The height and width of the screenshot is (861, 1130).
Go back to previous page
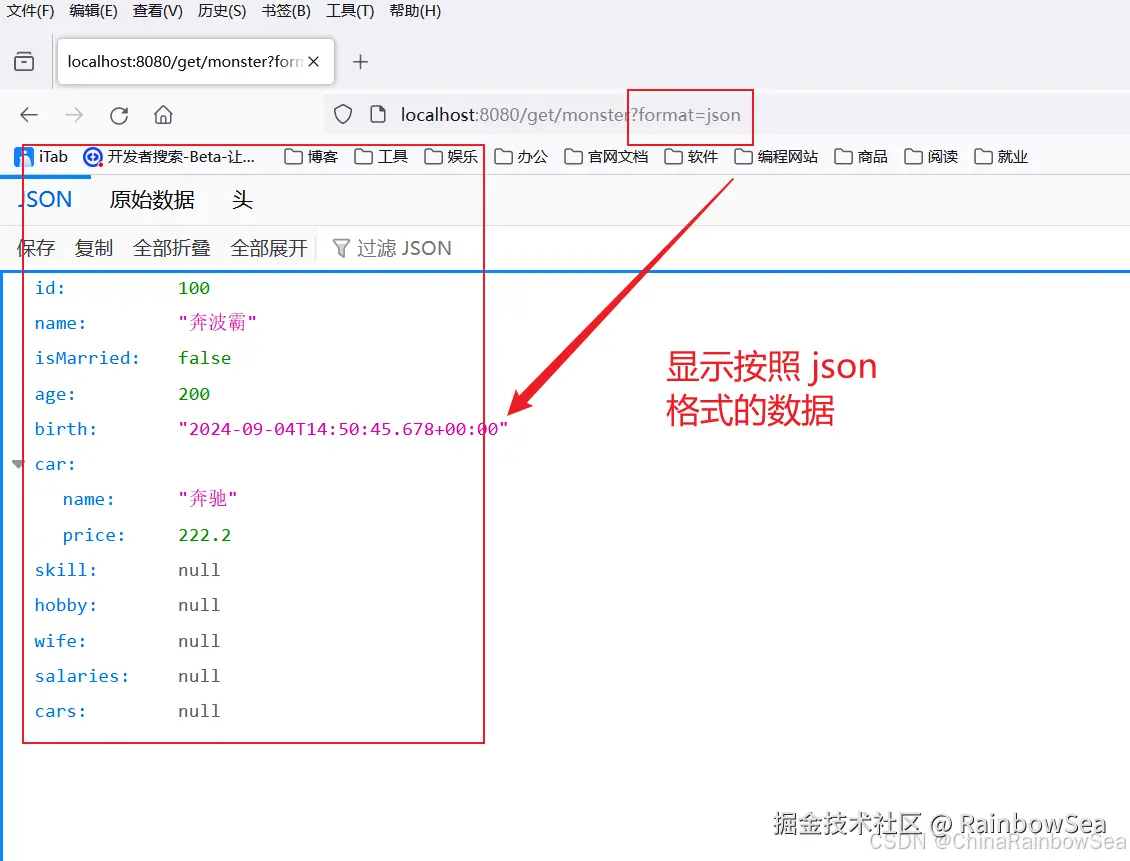pyautogui.click(x=29, y=115)
